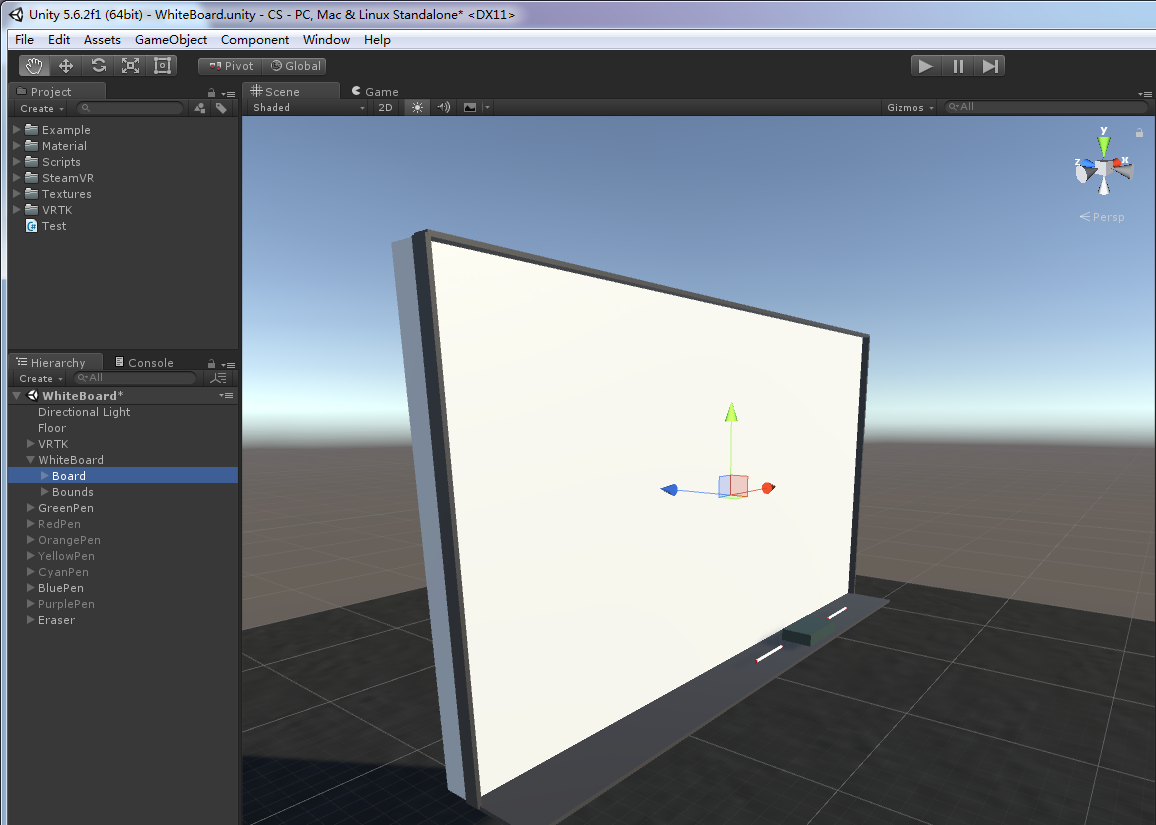
Task: Pause the editor playback
Action: click(x=958, y=66)
